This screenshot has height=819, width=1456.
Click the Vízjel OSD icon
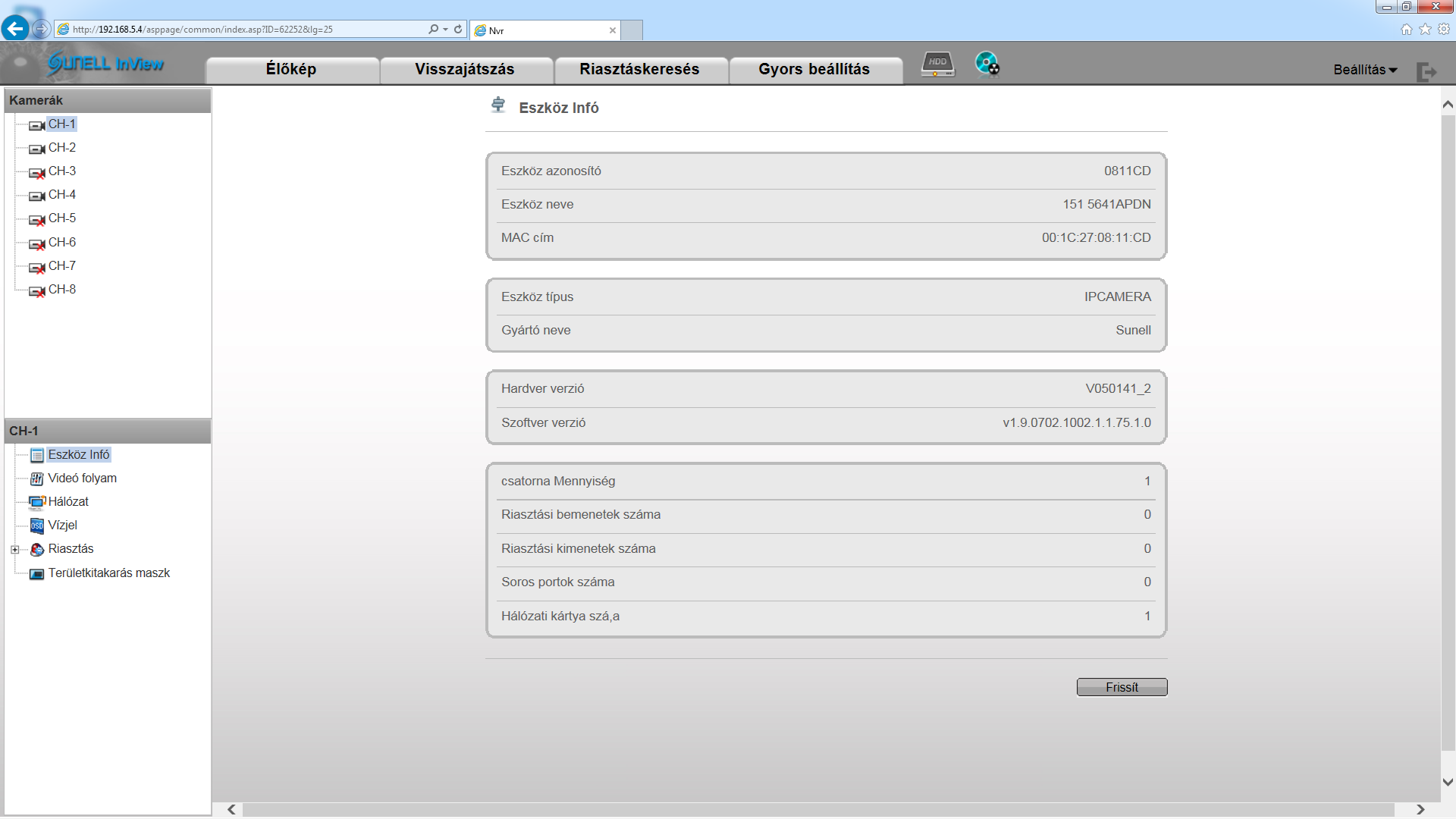click(x=36, y=526)
